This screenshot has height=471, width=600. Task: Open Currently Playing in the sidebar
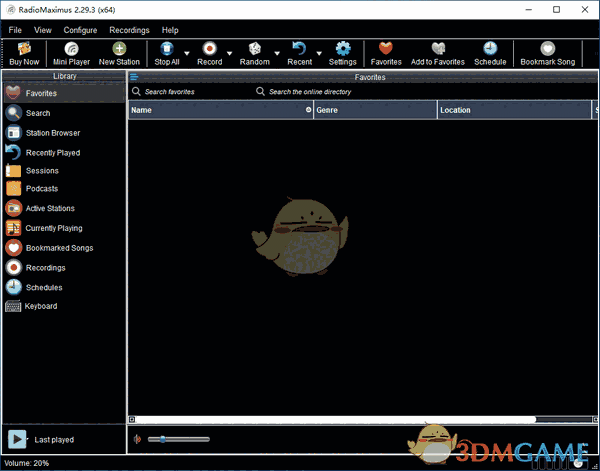pyautogui.click(x=64, y=228)
